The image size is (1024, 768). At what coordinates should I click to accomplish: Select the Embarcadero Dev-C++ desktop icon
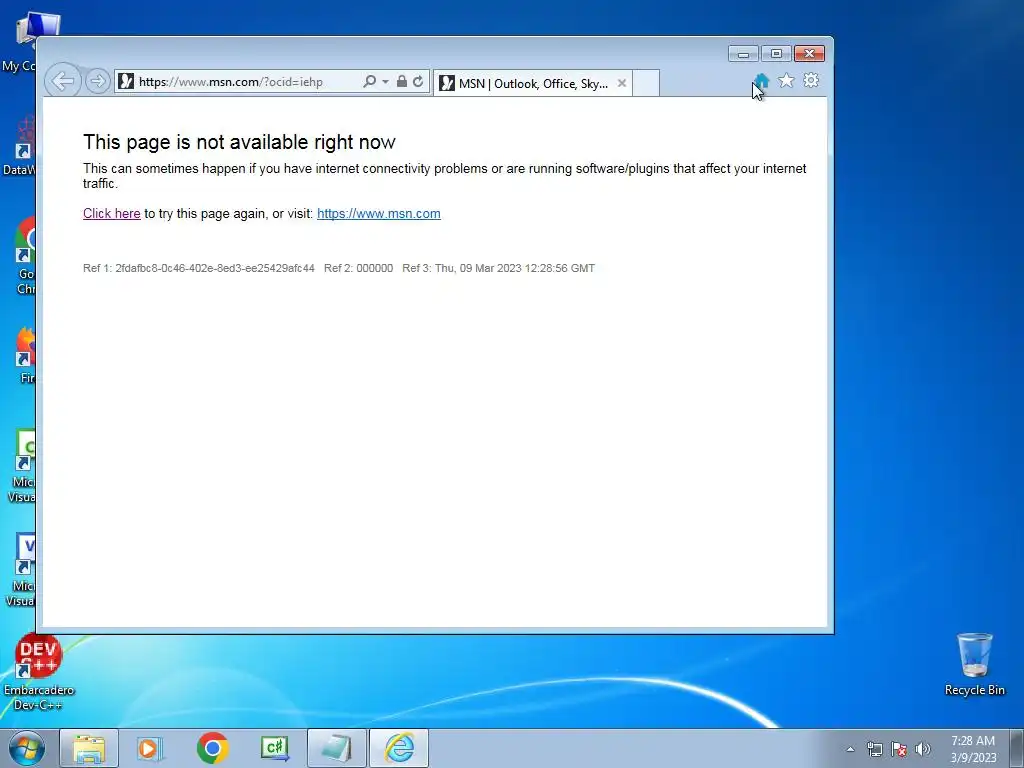coord(39,673)
